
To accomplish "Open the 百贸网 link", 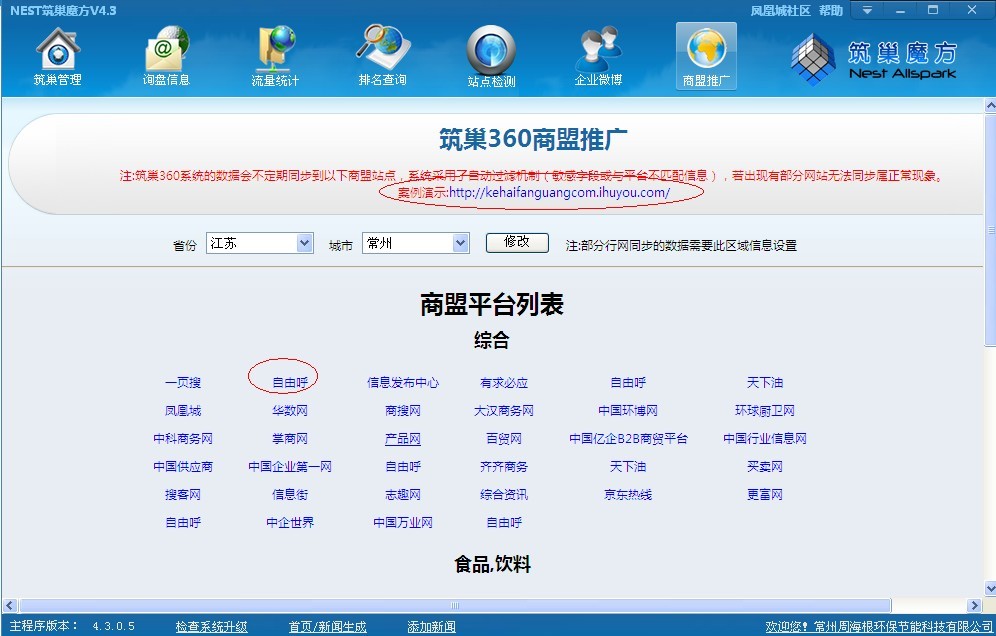I will 504,438.
